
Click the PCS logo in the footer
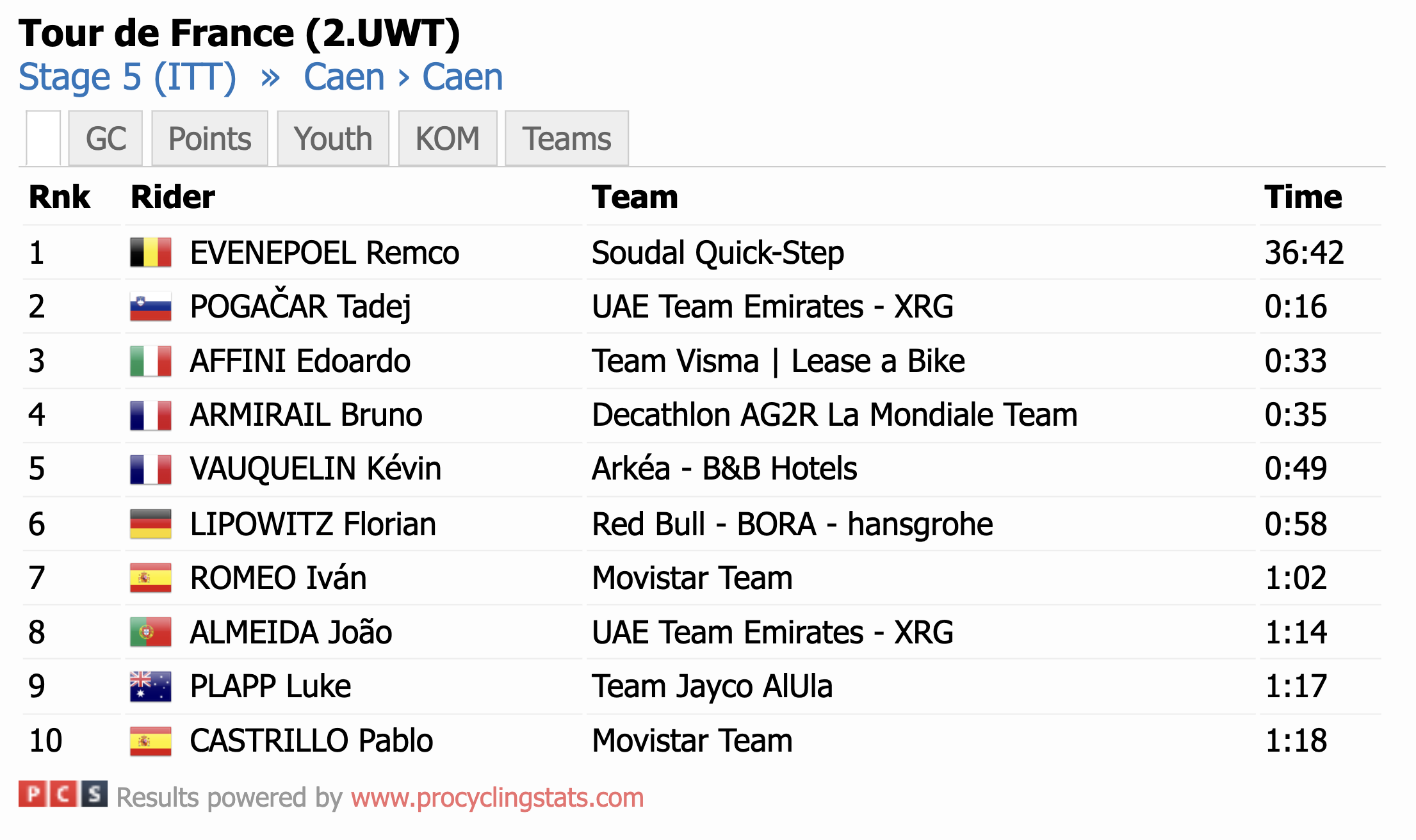(63, 795)
